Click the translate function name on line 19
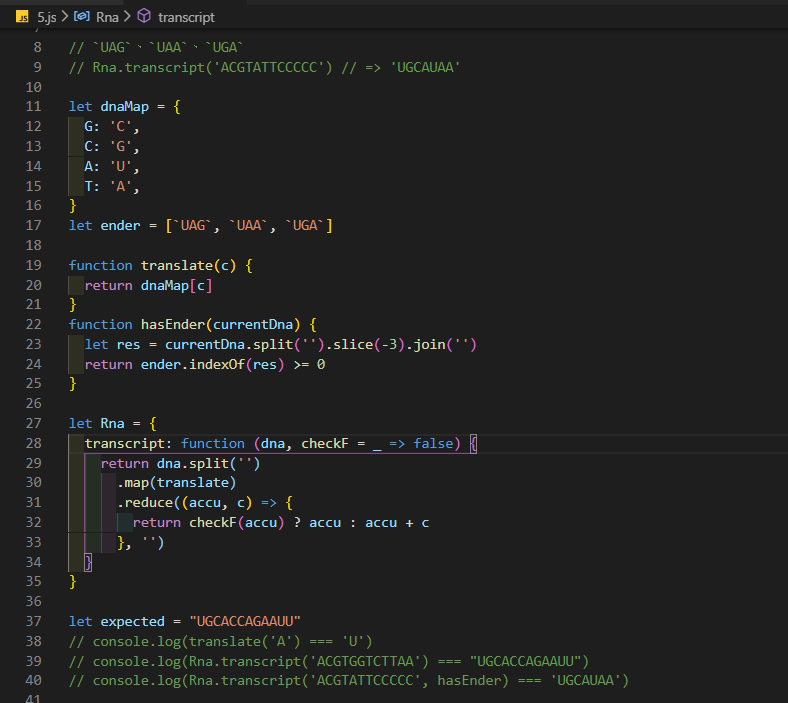 coord(177,265)
